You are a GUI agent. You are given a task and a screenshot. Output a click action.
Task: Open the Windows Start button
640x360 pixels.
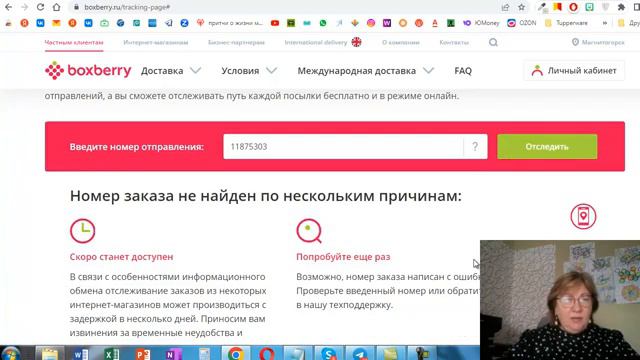click(11, 353)
